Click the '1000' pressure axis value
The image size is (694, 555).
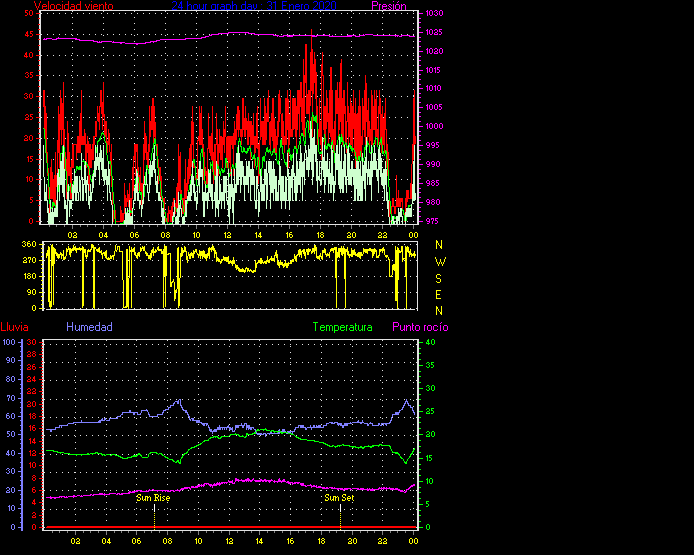pos(434,126)
